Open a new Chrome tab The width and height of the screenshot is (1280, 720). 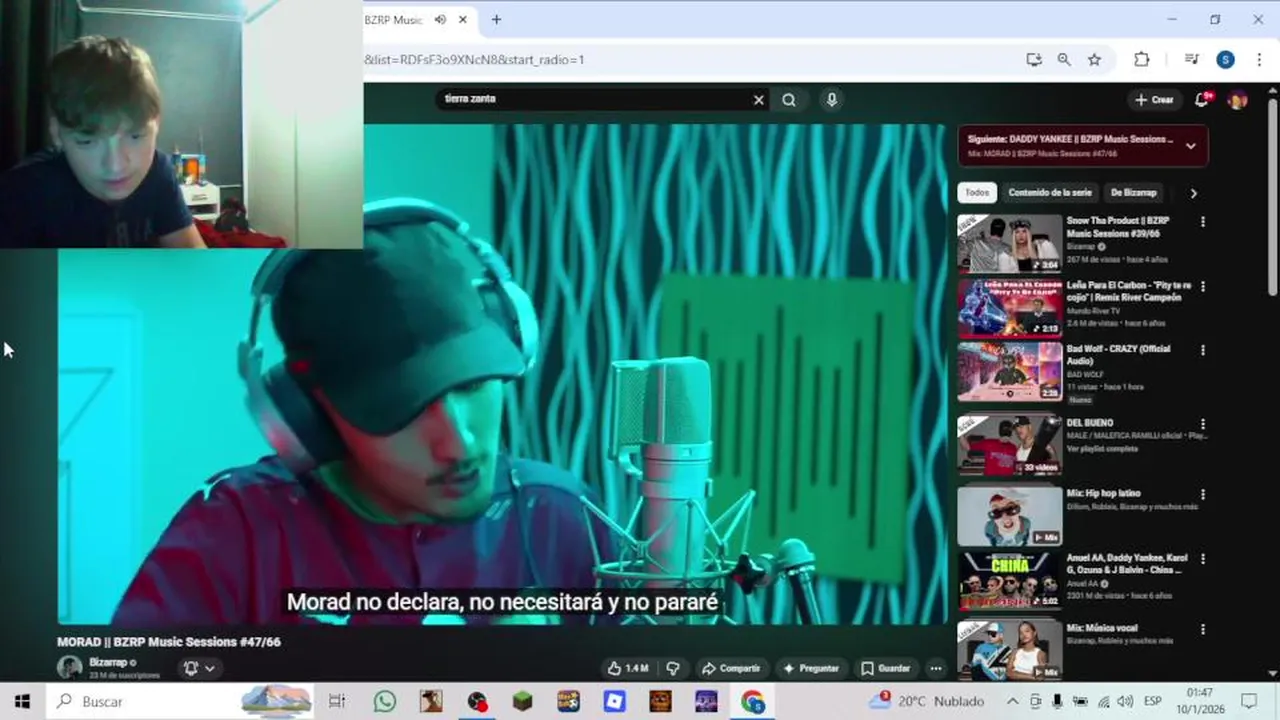coord(496,20)
